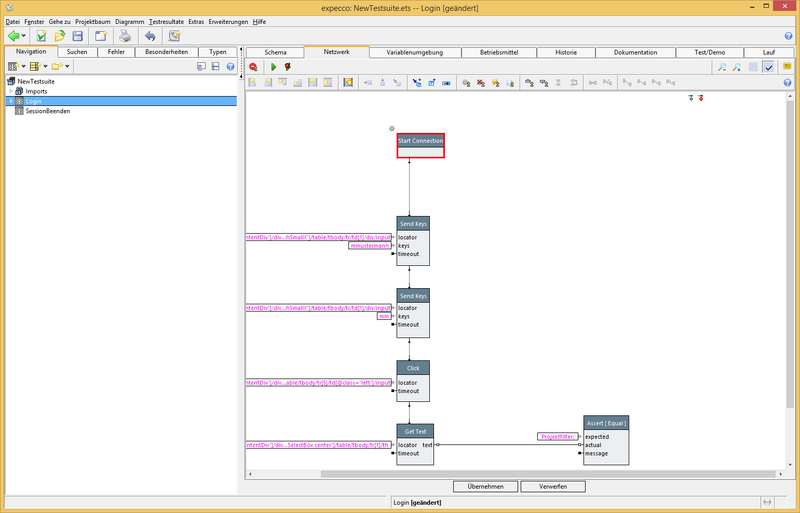800x513 pixels.
Task: Expand the Imports tree node
Action: [x=10, y=91]
